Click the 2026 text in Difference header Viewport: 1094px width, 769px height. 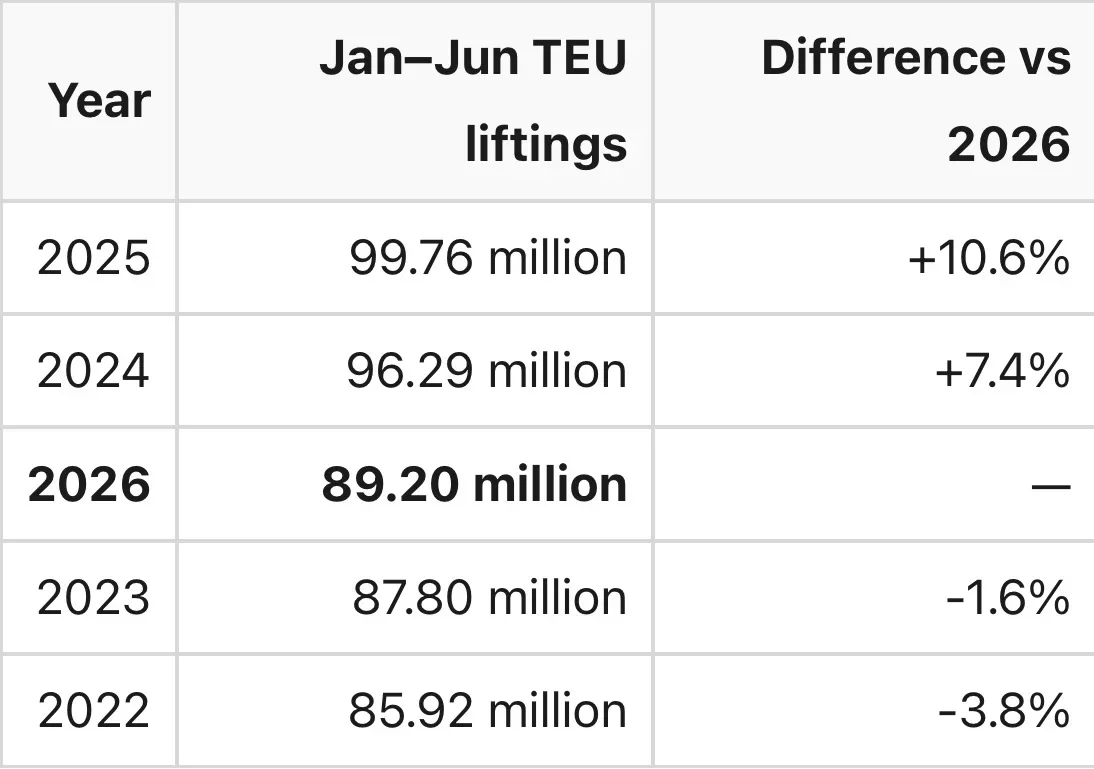(1009, 144)
